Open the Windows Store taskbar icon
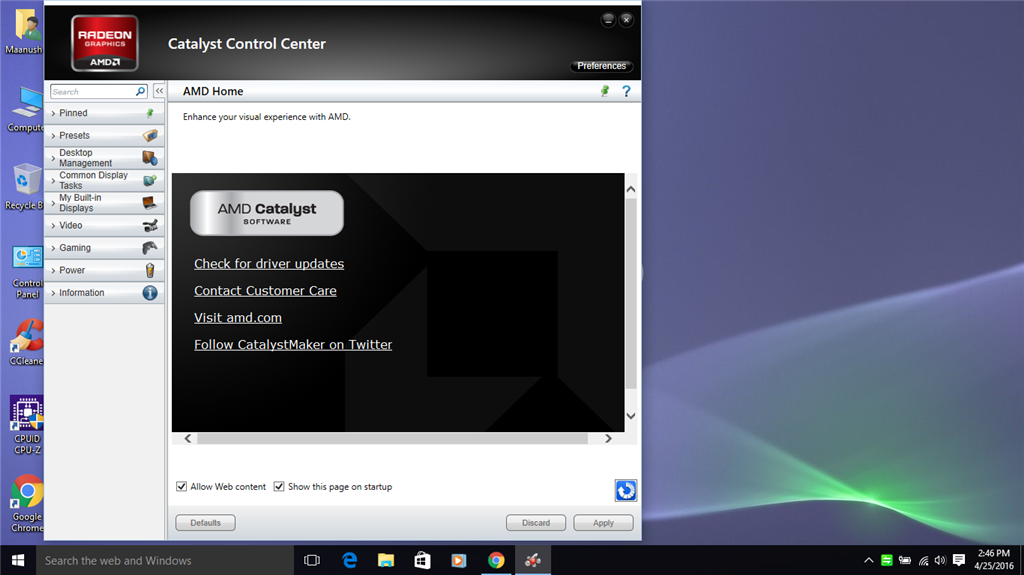The width and height of the screenshot is (1024, 575). (423, 560)
